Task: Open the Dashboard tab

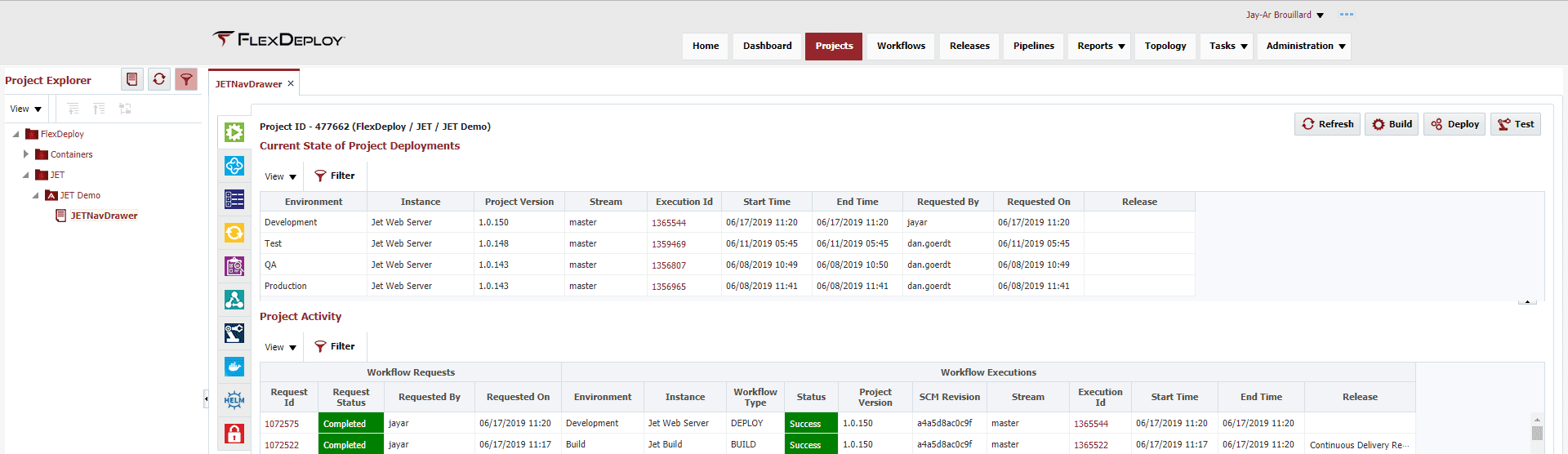Action: coord(767,46)
